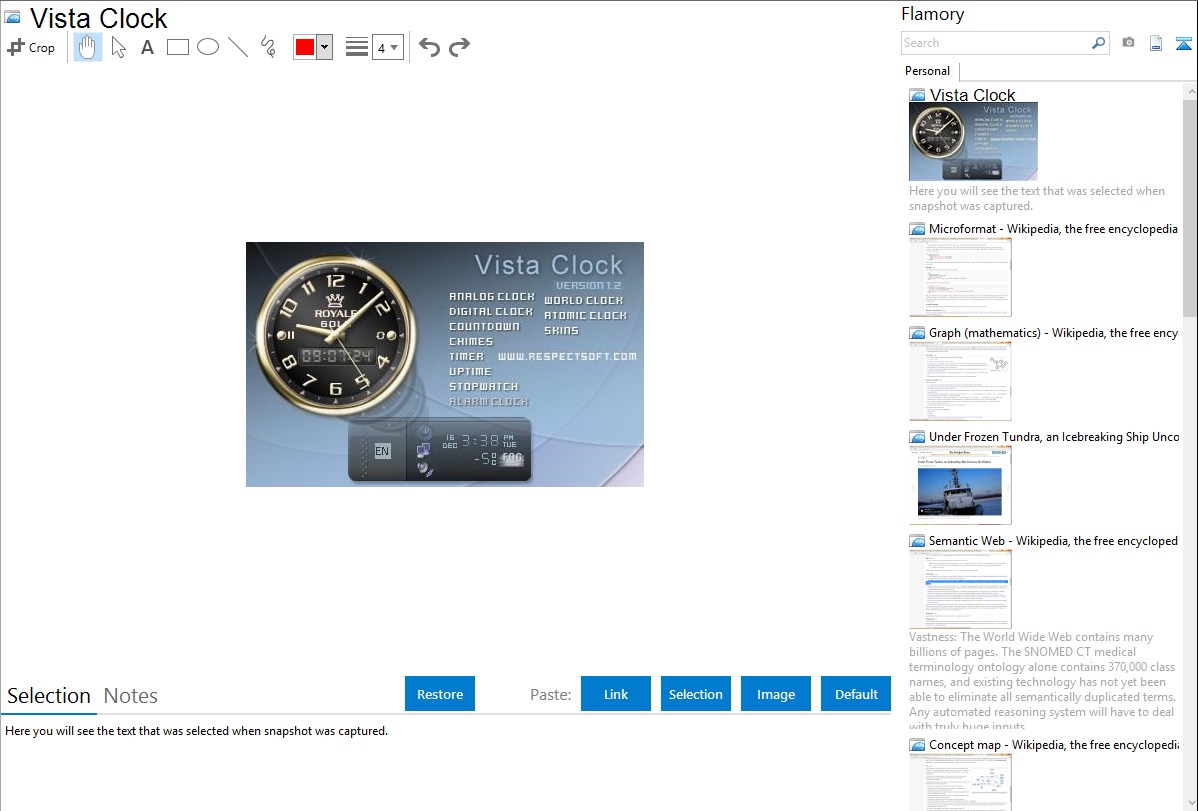Activate the hand pan tool

pyautogui.click(x=87, y=47)
